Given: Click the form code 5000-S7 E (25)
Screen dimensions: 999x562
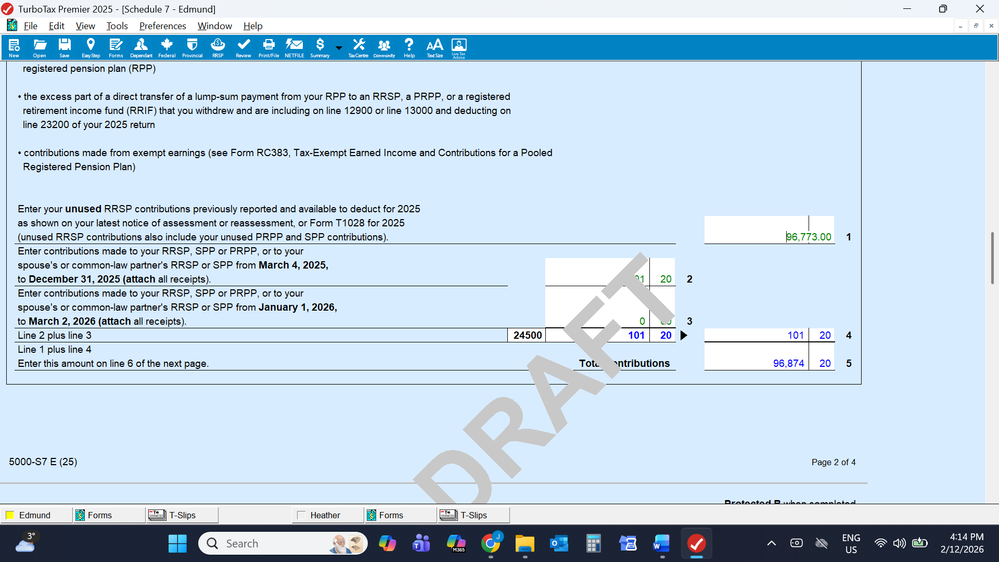Looking at the screenshot, I should pyautogui.click(x=43, y=461).
